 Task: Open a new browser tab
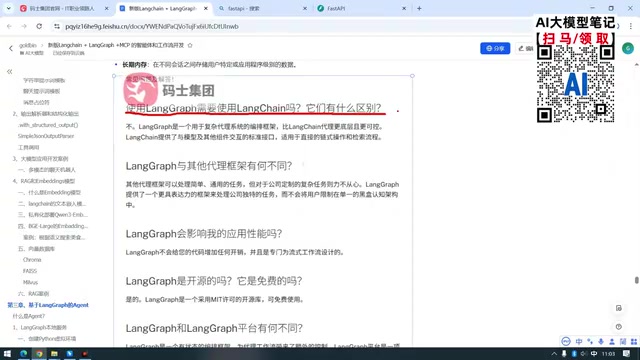pyautogui.click(x=419, y=8)
